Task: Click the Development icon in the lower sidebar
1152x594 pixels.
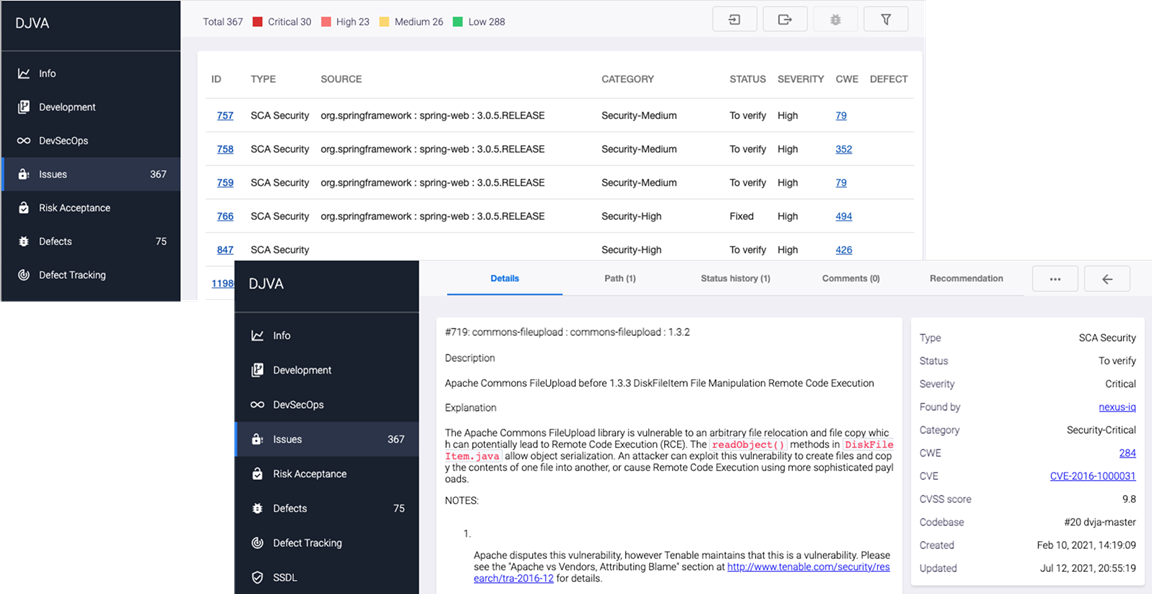Action: click(257, 370)
